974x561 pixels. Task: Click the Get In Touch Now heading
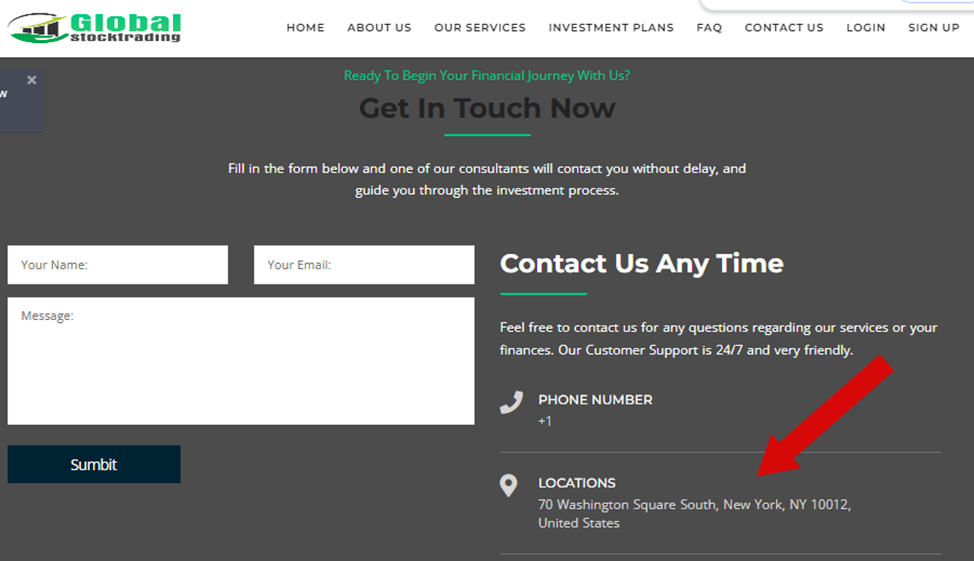(487, 108)
